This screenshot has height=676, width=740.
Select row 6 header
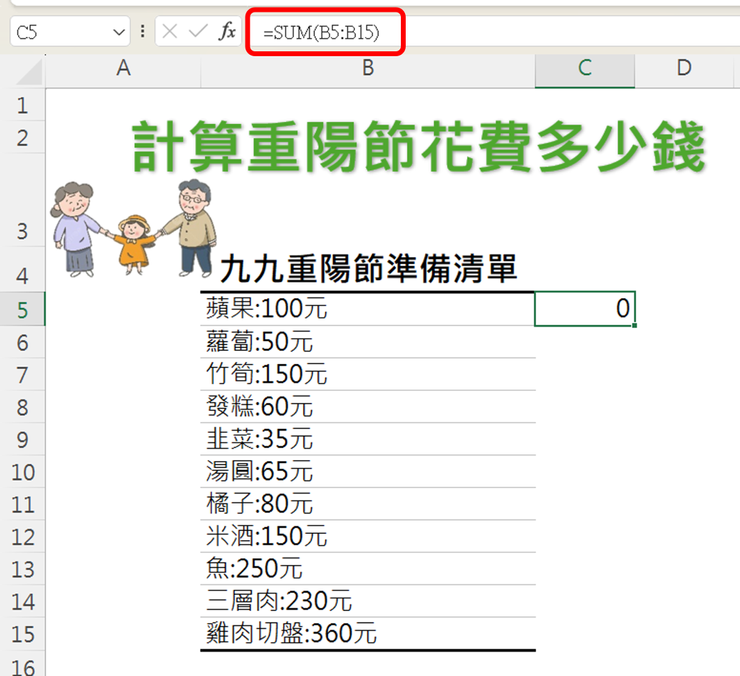click(x=22, y=342)
